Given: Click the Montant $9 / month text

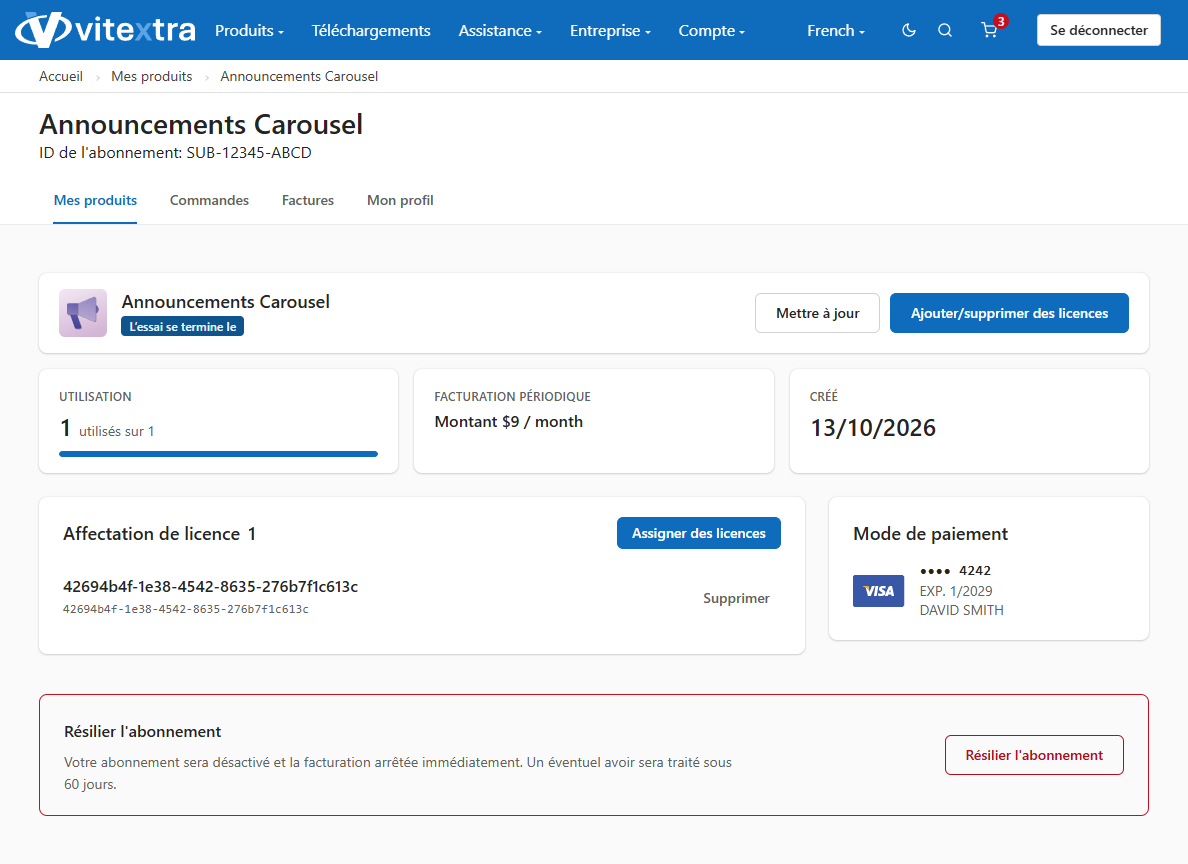Looking at the screenshot, I should pyautogui.click(x=508, y=422).
